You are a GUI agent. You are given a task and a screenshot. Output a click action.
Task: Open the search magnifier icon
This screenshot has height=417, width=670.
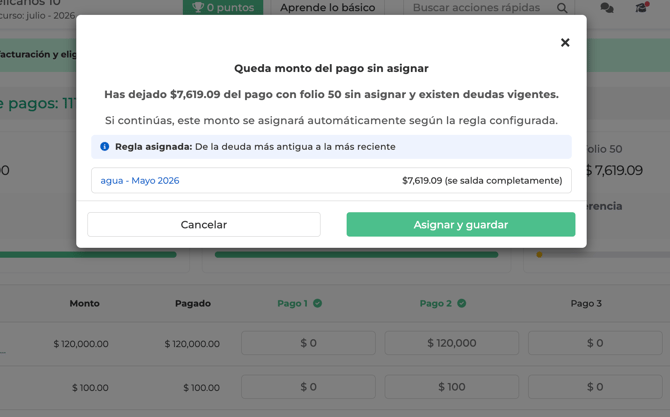click(562, 8)
